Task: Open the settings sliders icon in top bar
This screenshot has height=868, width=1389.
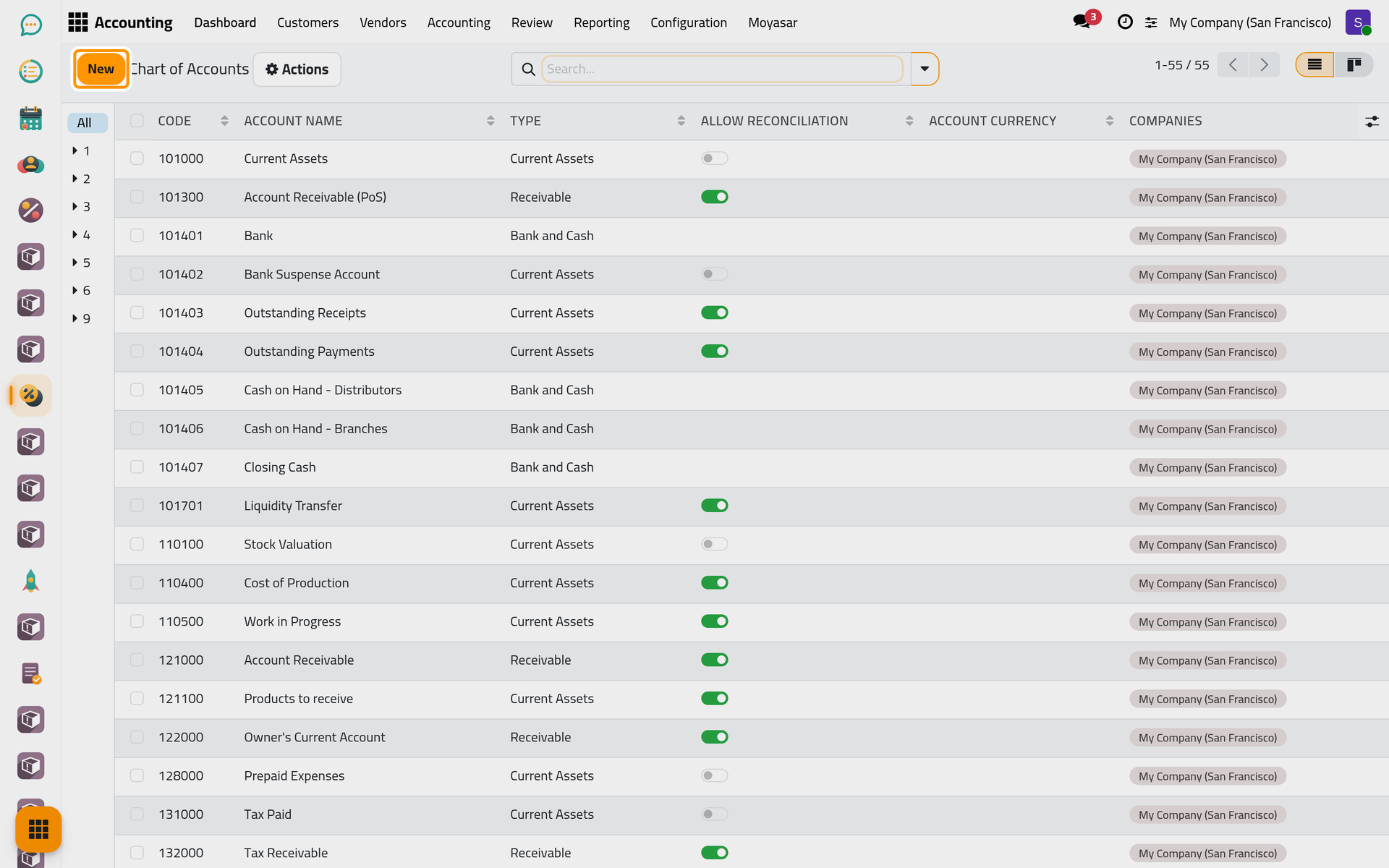Action: click(1151, 23)
